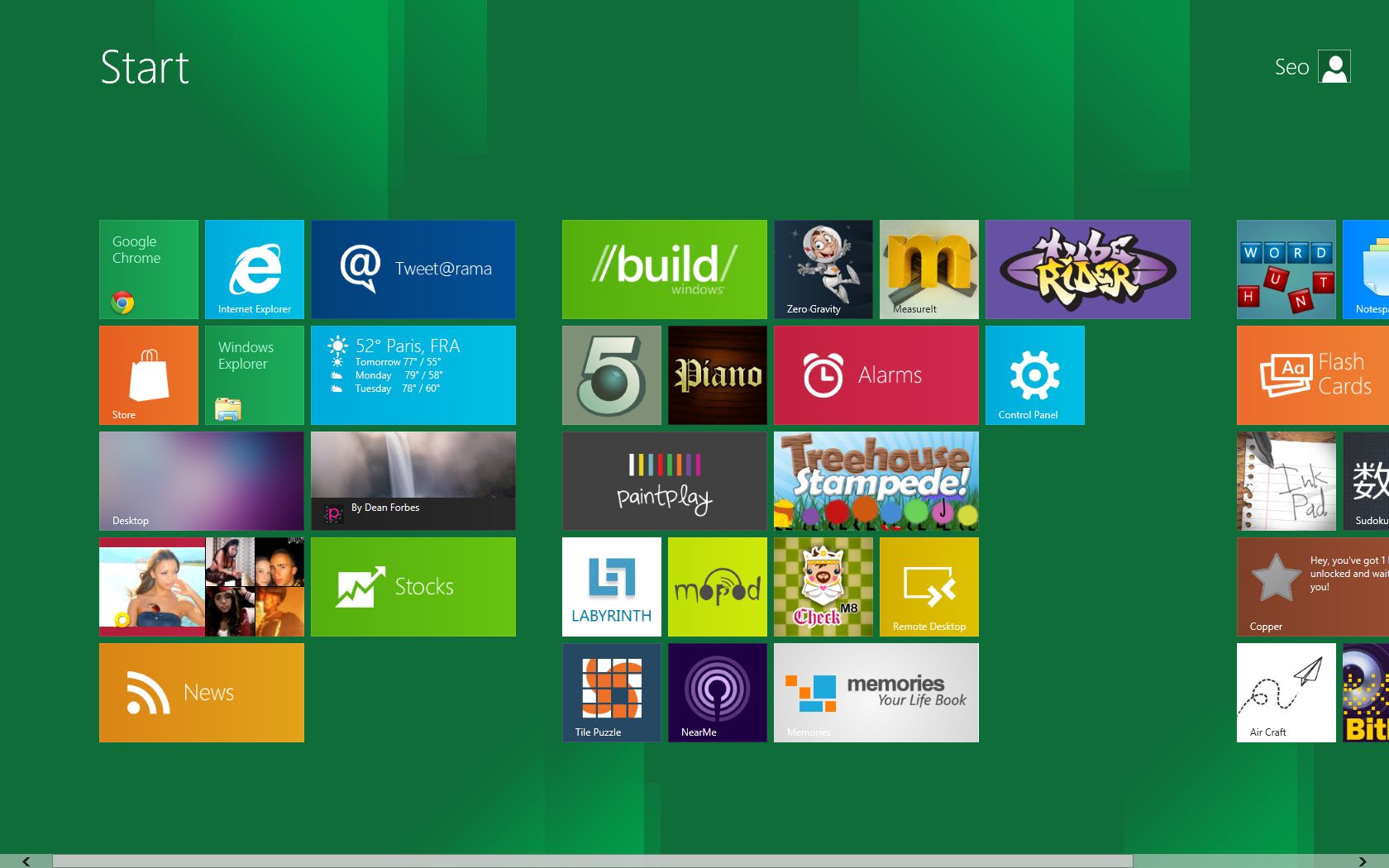
Task: Open the Tweet@rama tile
Action: pyautogui.click(x=413, y=269)
